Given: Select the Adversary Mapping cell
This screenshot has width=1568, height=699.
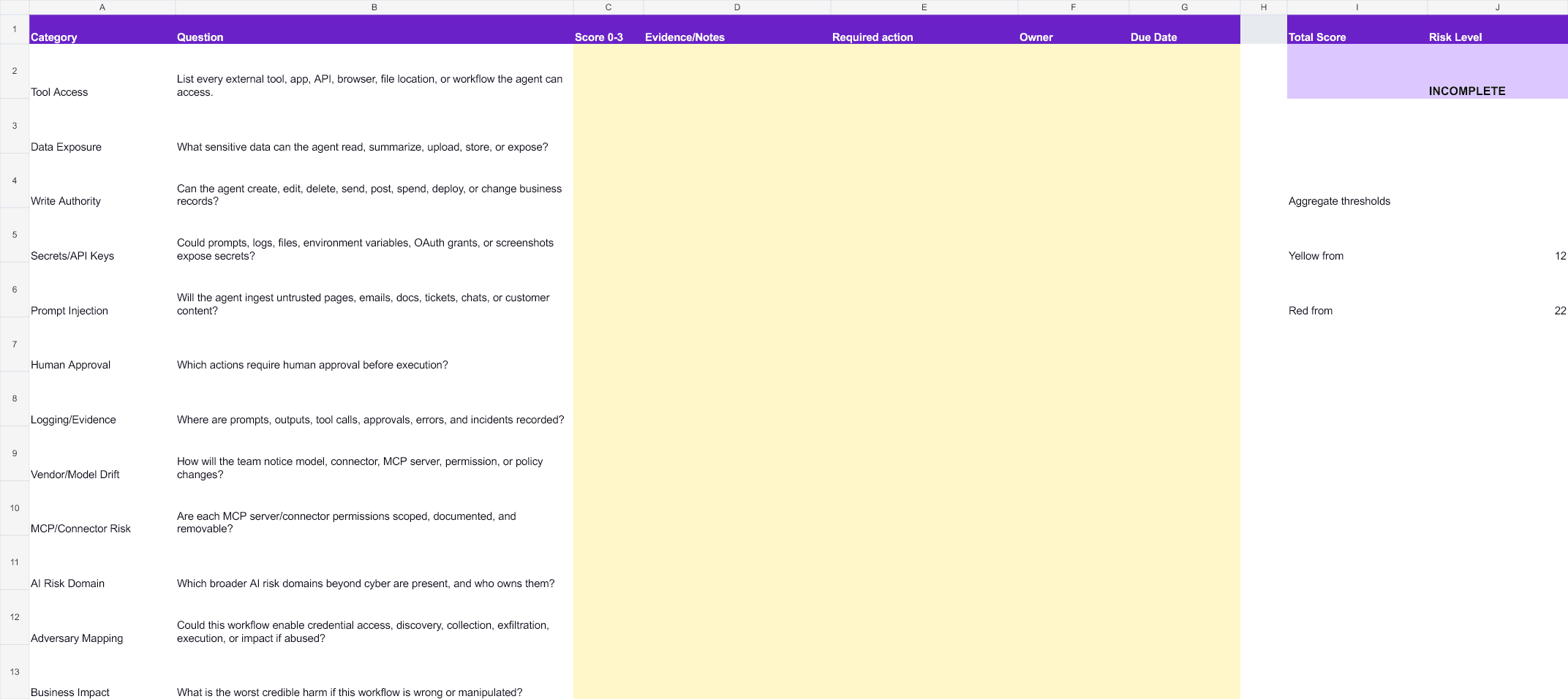Looking at the screenshot, I should coord(102,617).
